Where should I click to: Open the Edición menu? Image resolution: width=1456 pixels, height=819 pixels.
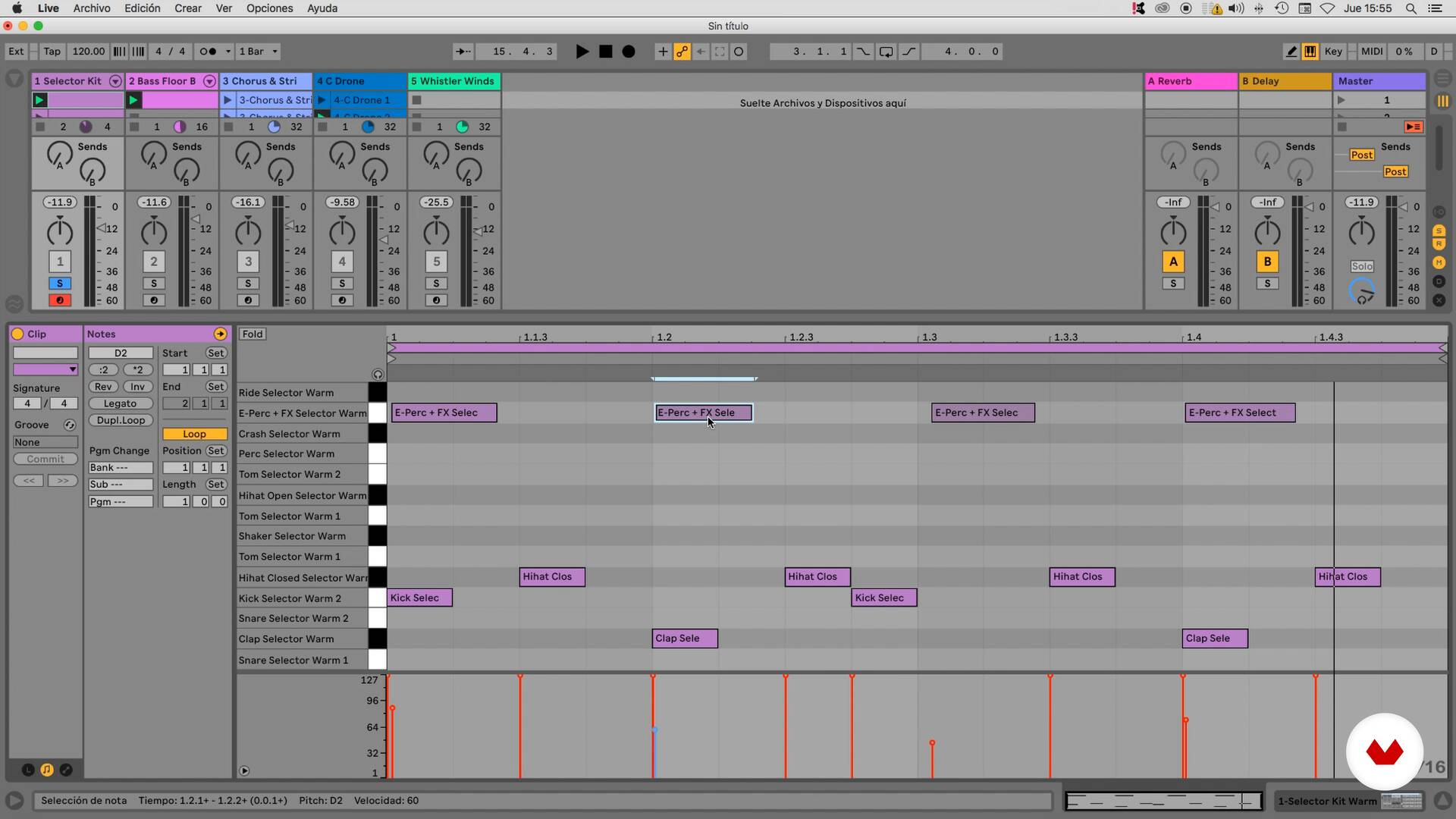pos(143,8)
